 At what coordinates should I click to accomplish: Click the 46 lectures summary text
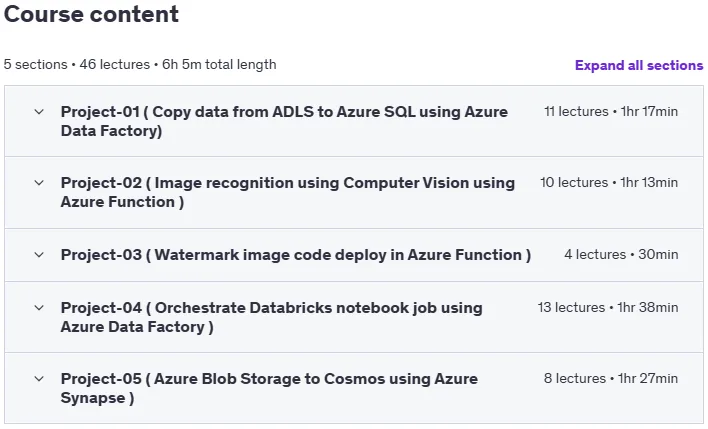click(115, 65)
